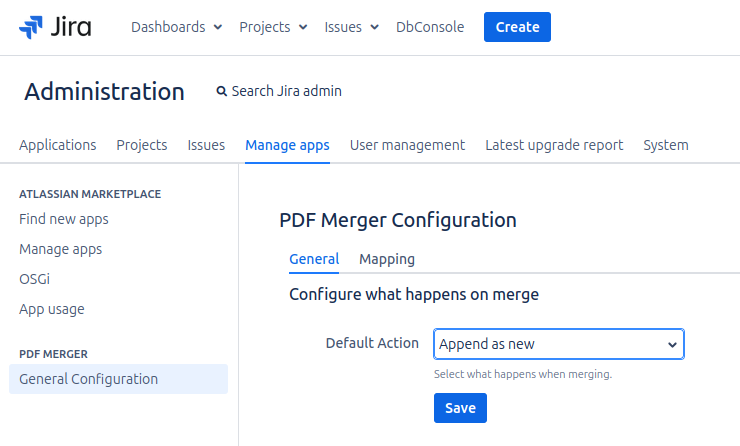Image resolution: width=740 pixels, height=446 pixels.
Task: Save the PDF Merger configuration
Action: (x=460, y=408)
